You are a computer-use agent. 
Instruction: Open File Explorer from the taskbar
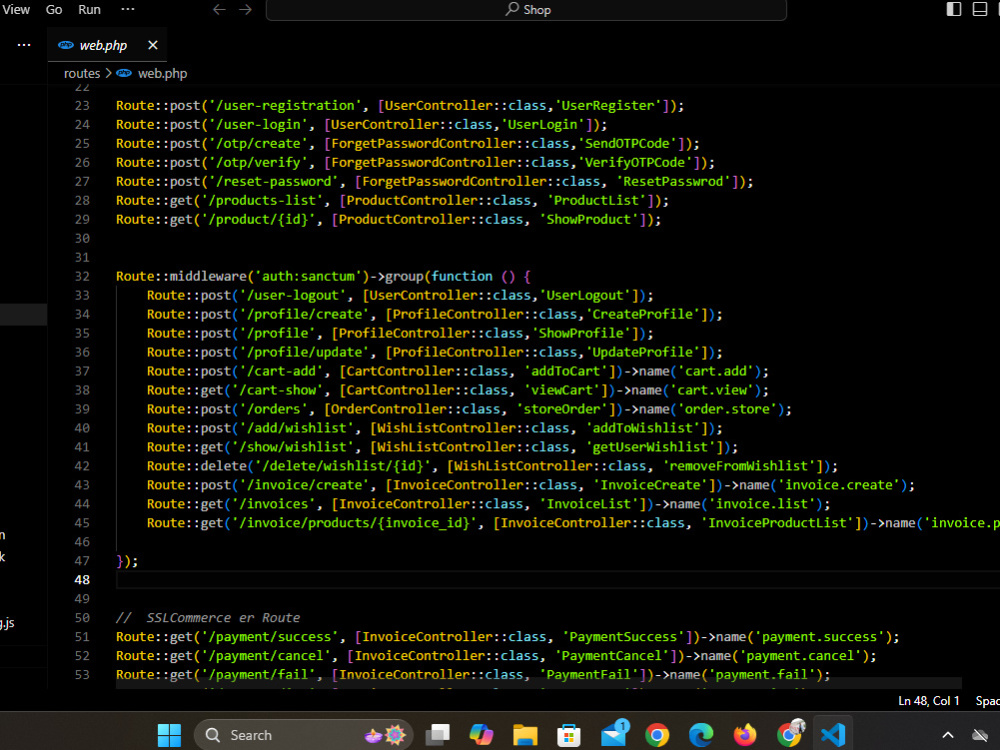525,735
